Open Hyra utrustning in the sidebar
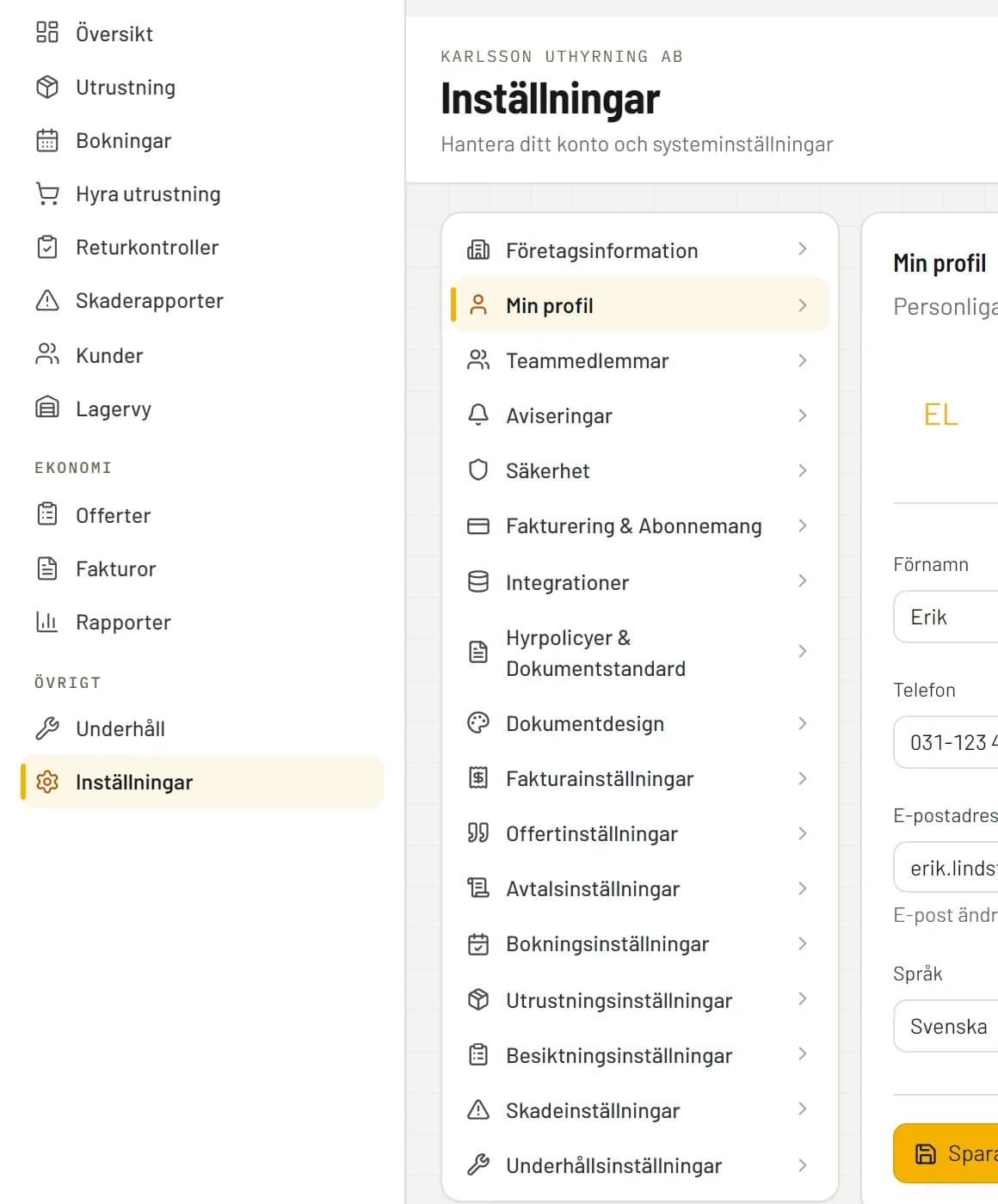Screen dimensions: 998x1204 202,193
